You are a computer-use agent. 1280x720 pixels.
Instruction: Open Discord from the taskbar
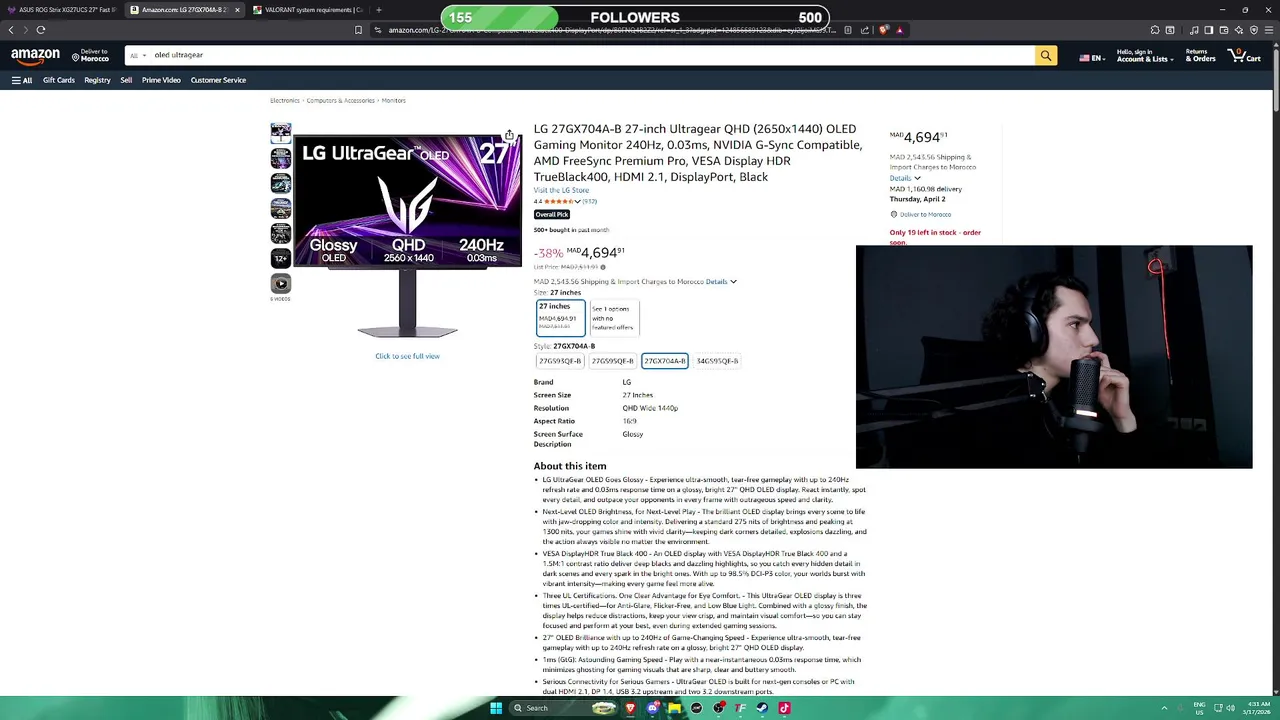(652, 708)
